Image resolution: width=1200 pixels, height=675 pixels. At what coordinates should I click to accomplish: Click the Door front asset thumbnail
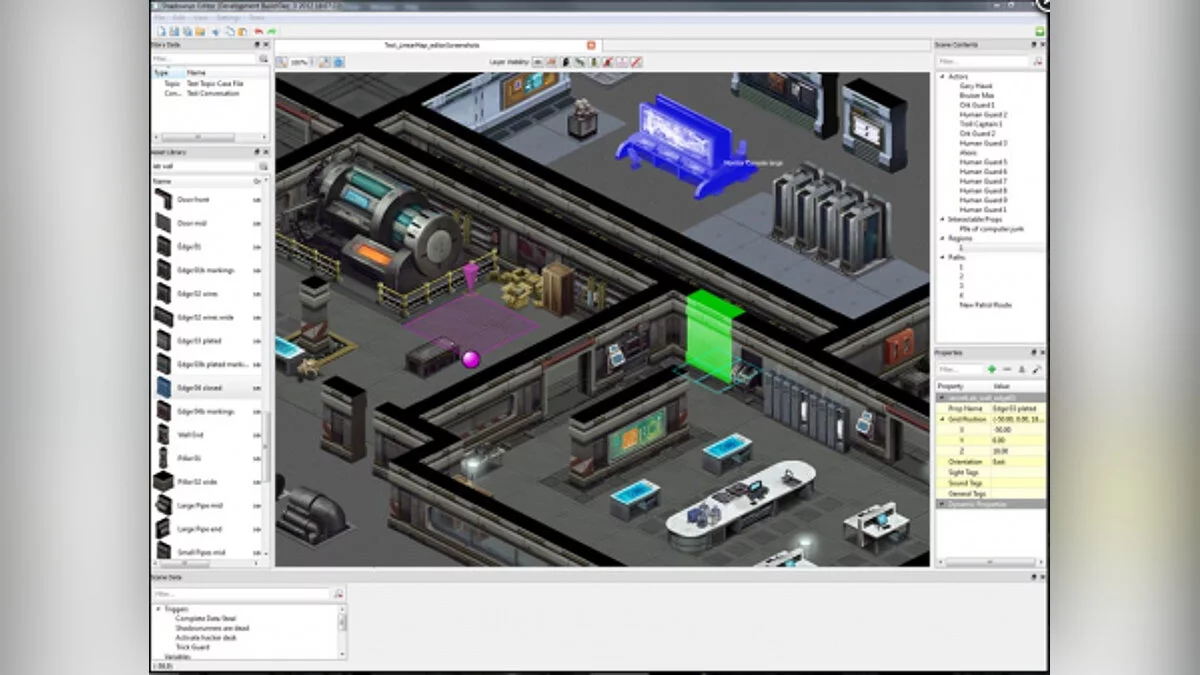click(163, 199)
